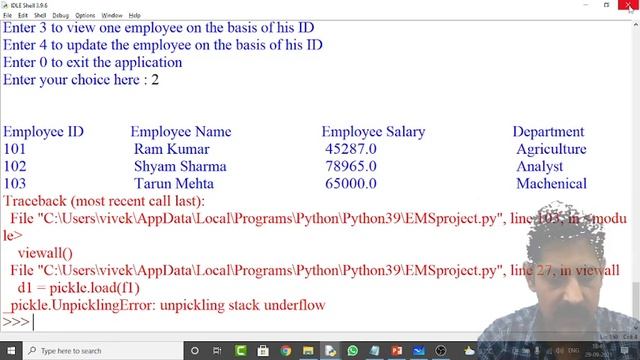The image size is (640, 360).
Task: Open the Options menu
Action: tap(85, 16)
